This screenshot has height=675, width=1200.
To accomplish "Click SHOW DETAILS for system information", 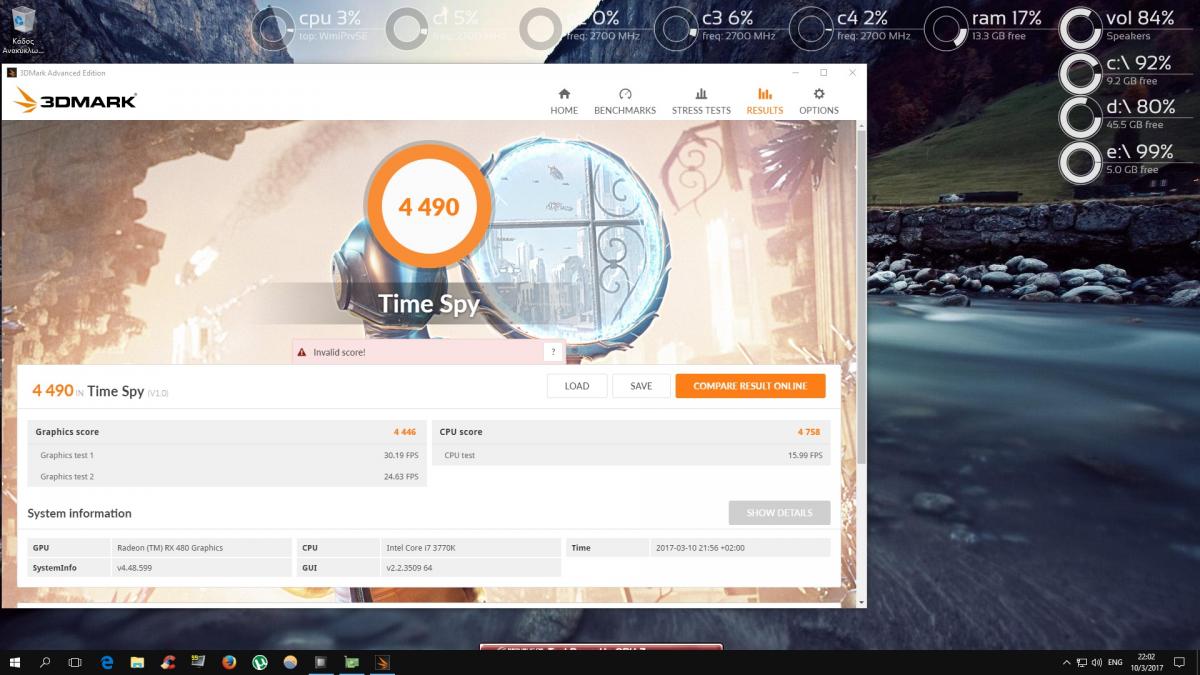I will [x=779, y=513].
